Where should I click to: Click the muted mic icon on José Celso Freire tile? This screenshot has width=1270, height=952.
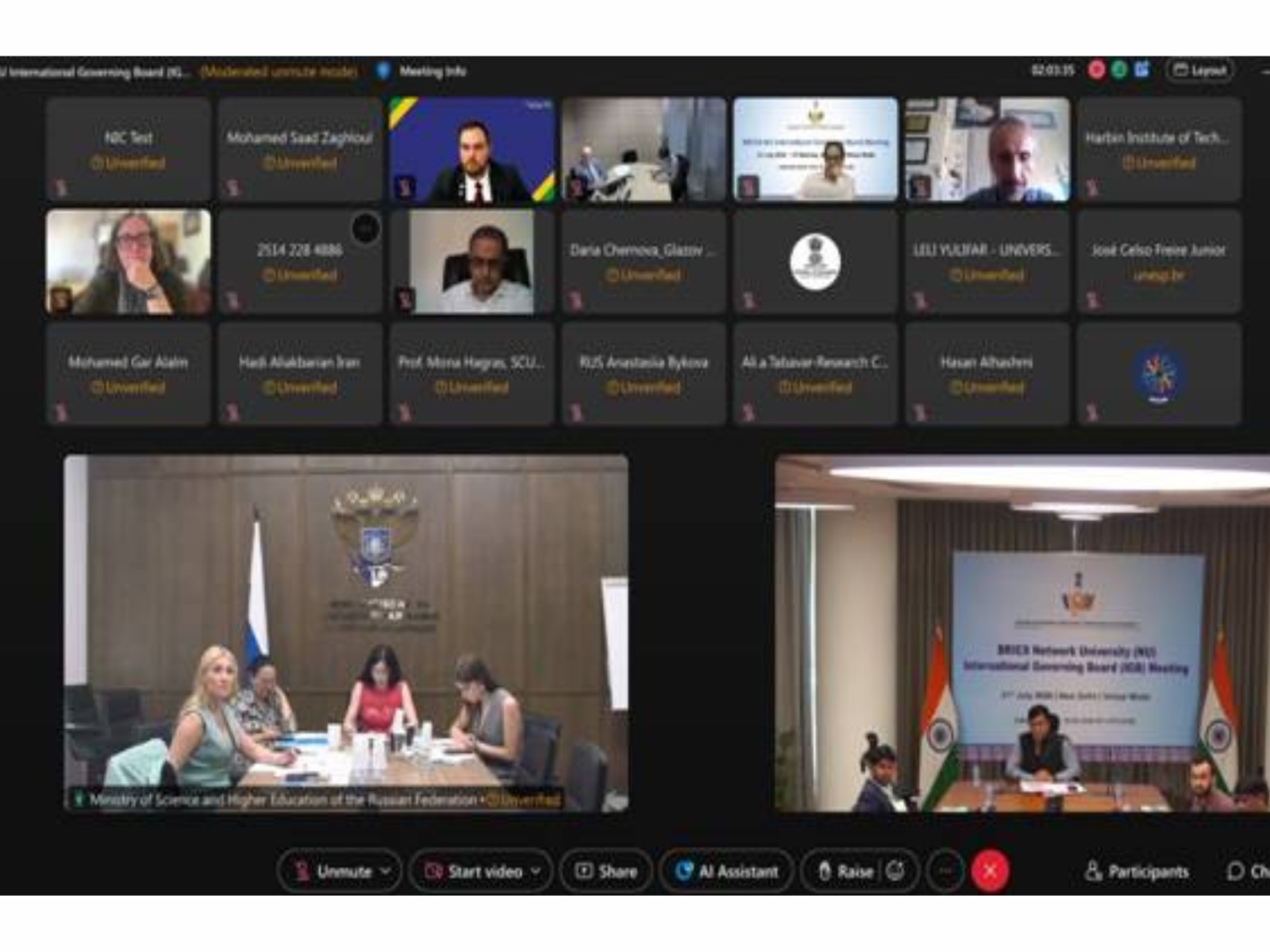1092,300
